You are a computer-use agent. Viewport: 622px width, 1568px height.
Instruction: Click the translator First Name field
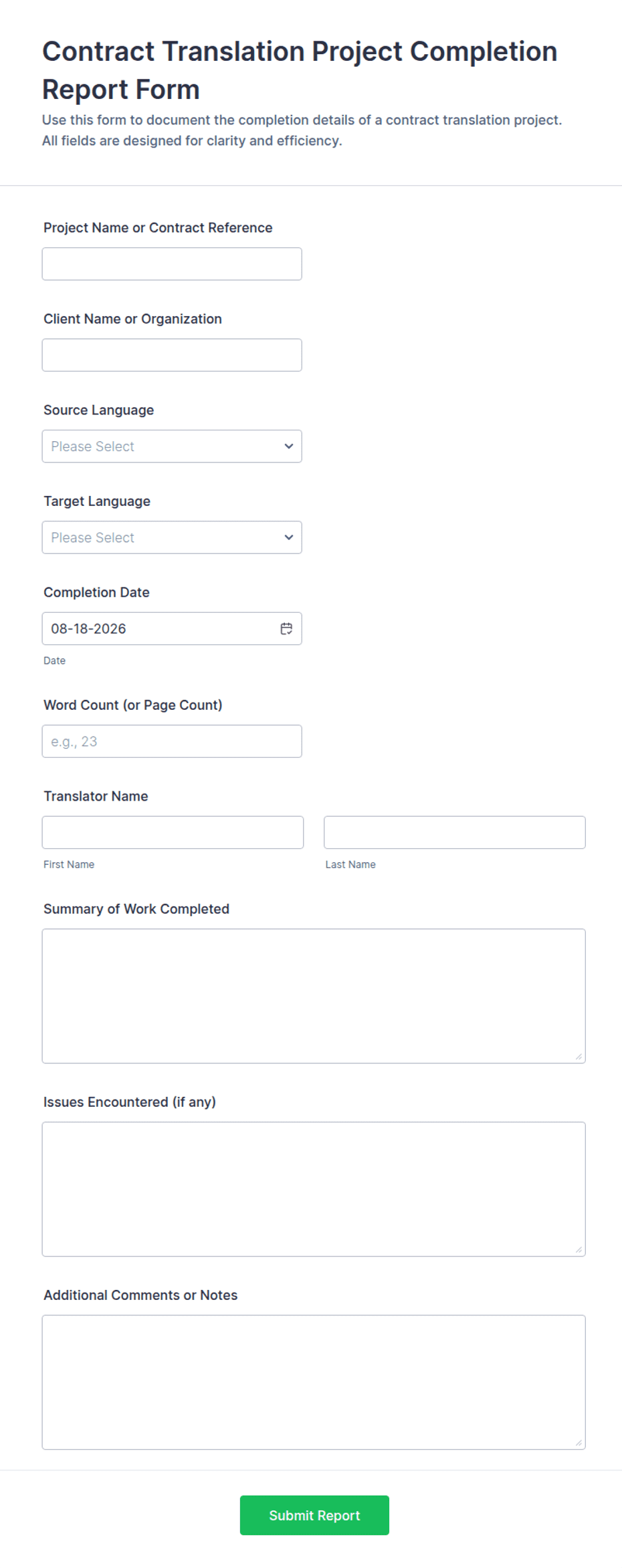pos(173,832)
